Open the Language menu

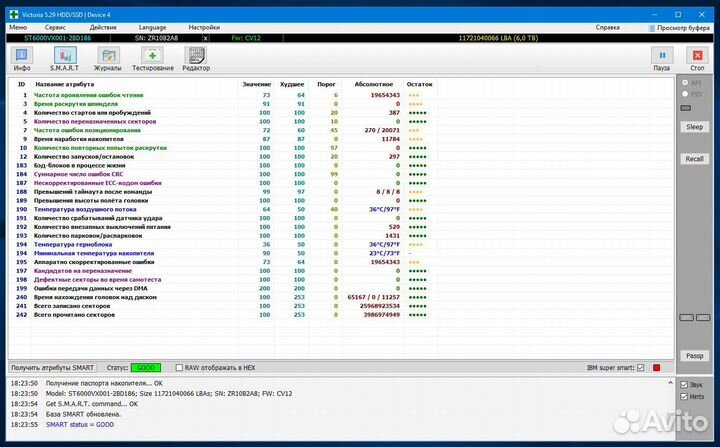click(x=153, y=27)
